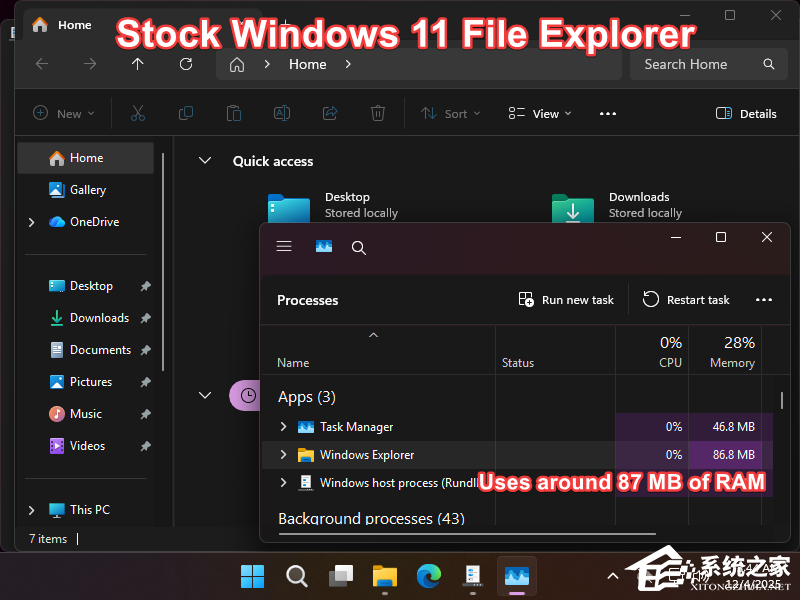
Task: Open the Sort dropdown
Action: point(450,113)
